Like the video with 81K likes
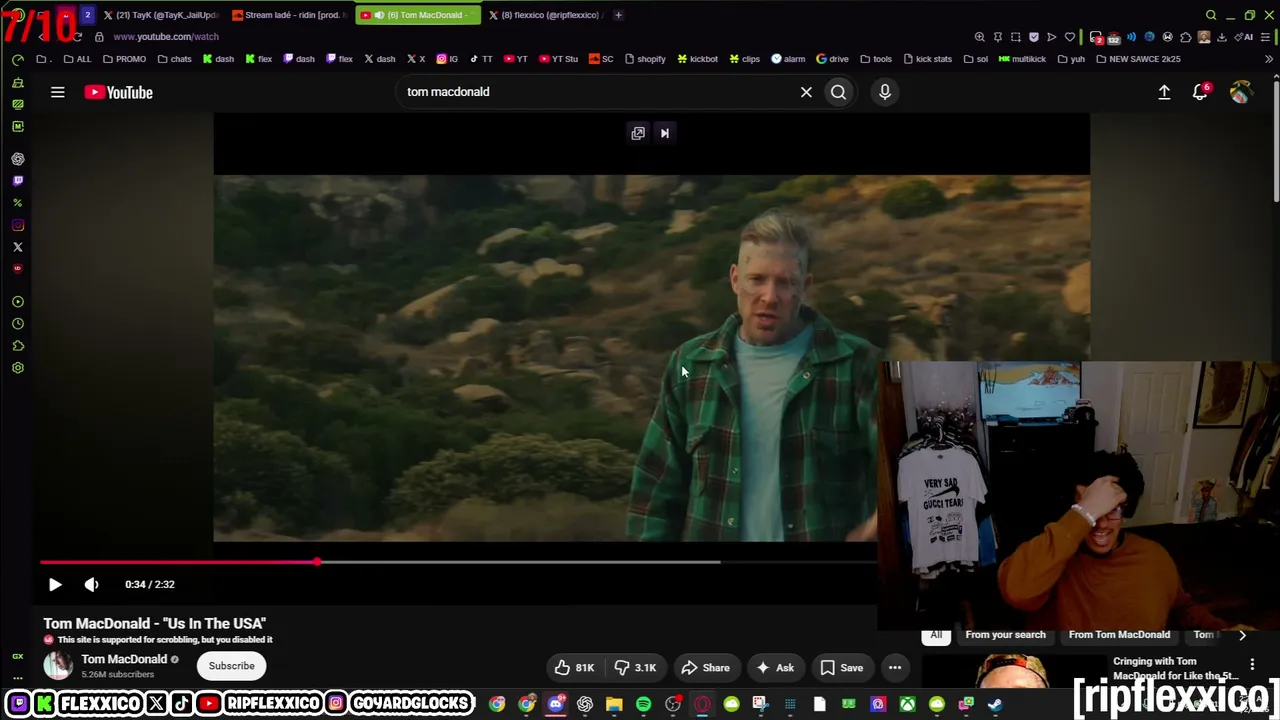The width and height of the screenshot is (1280, 720). tap(574, 668)
